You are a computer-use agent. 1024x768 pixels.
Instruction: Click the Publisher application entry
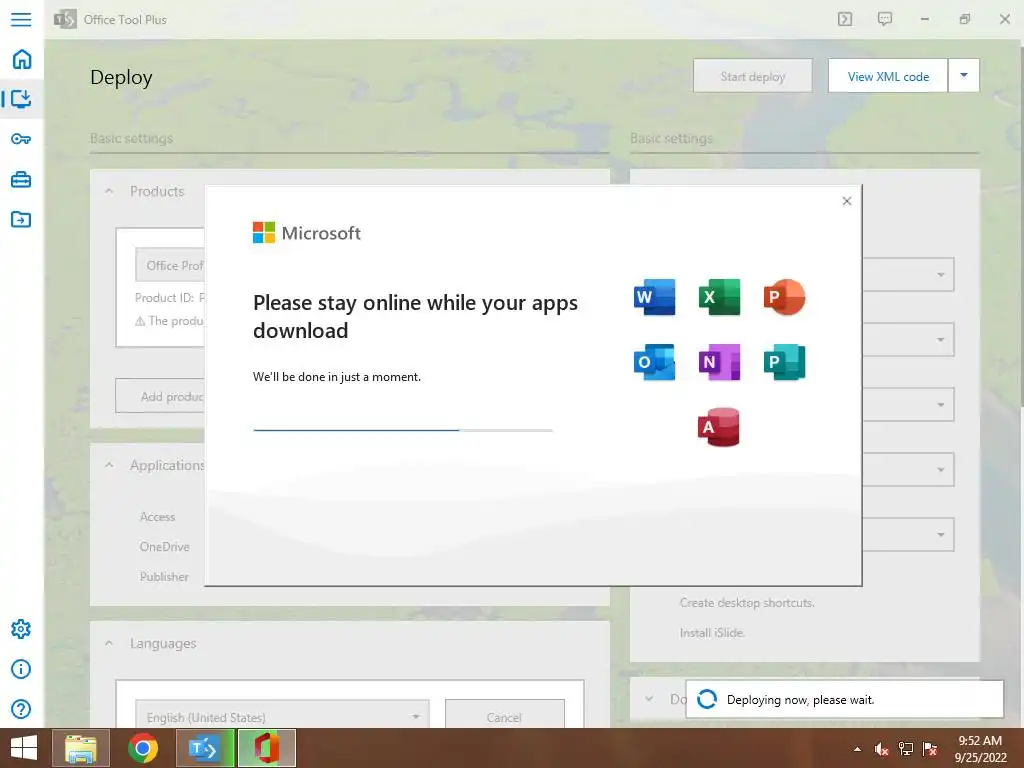point(164,577)
